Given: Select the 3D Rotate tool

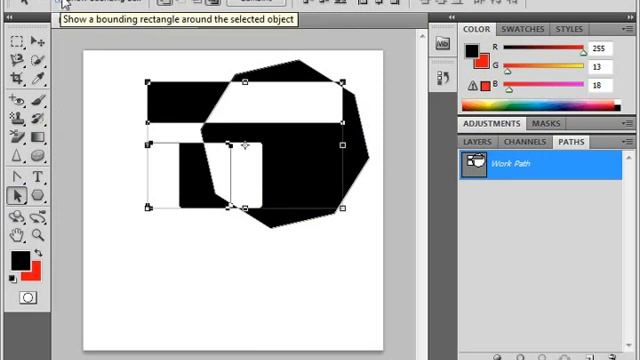Looking at the screenshot, I should click(x=17, y=217).
